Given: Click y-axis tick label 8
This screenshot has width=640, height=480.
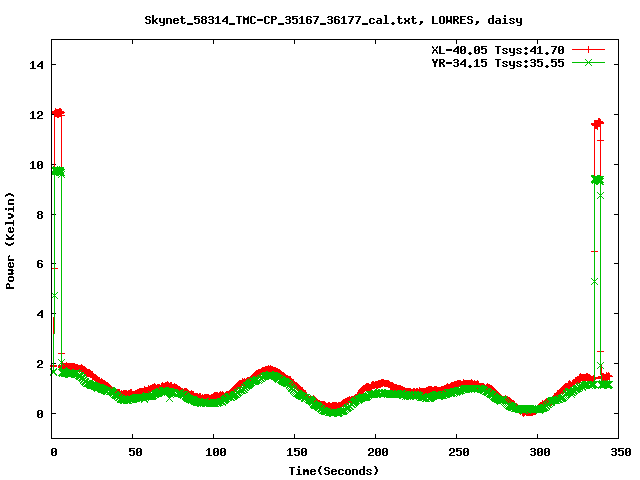Looking at the screenshot, I should click(x=40, y=215).
